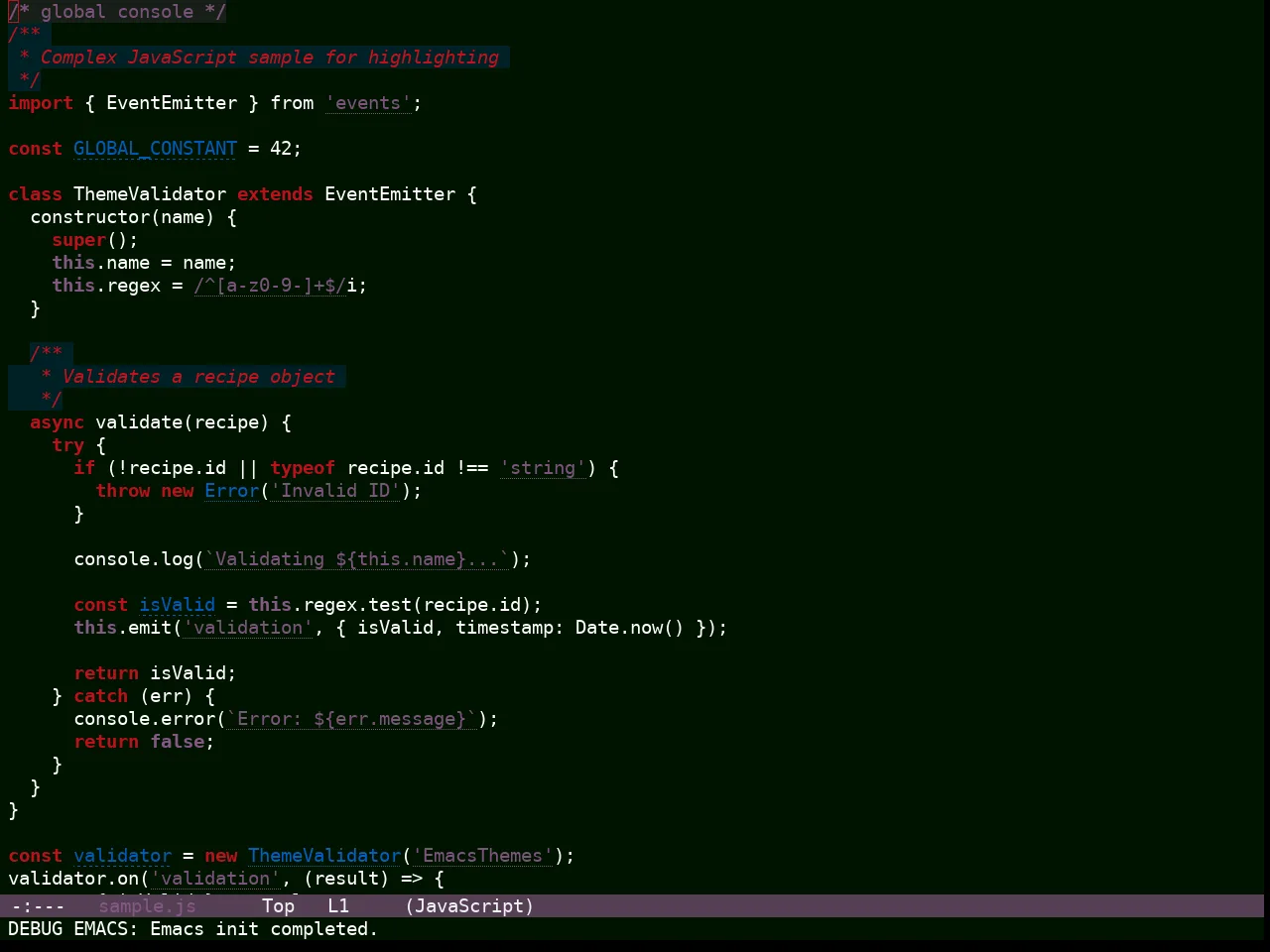The image size is (1270, 952).
Task: Click 'constructor(name)' method name
Action: (x=122, y=217)
